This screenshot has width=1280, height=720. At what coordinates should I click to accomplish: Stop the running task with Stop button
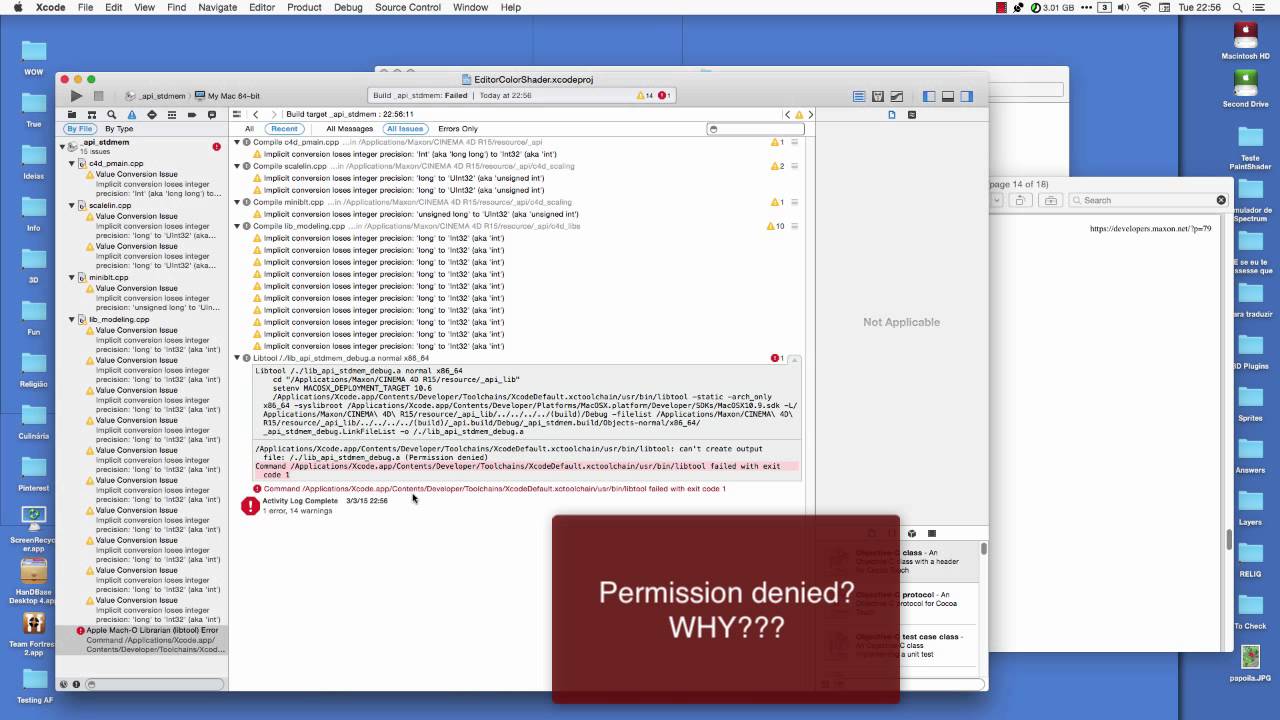[98, 96]
